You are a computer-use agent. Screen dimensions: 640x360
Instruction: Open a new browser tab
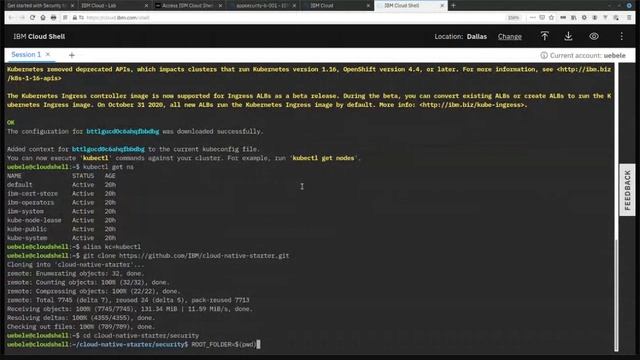(x=453, y=6)
